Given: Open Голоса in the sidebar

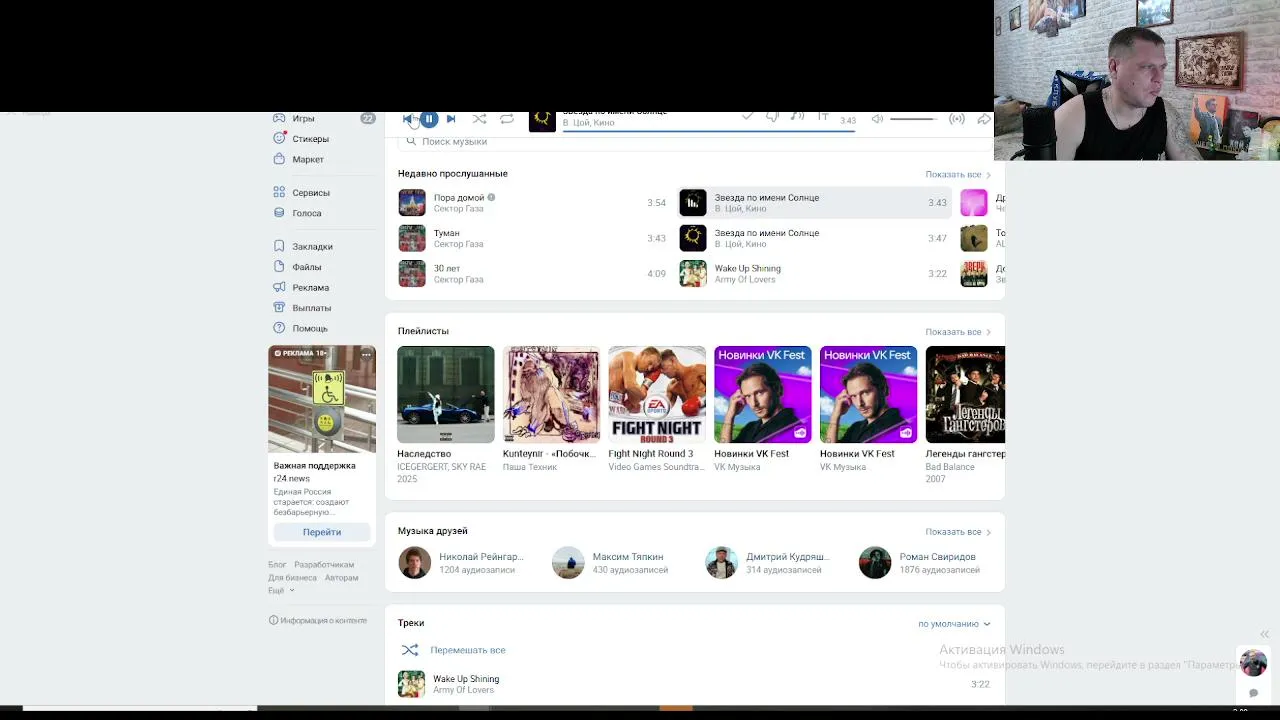Looking at the screenshot, I should pyautogui.click(x=307, y=213).
